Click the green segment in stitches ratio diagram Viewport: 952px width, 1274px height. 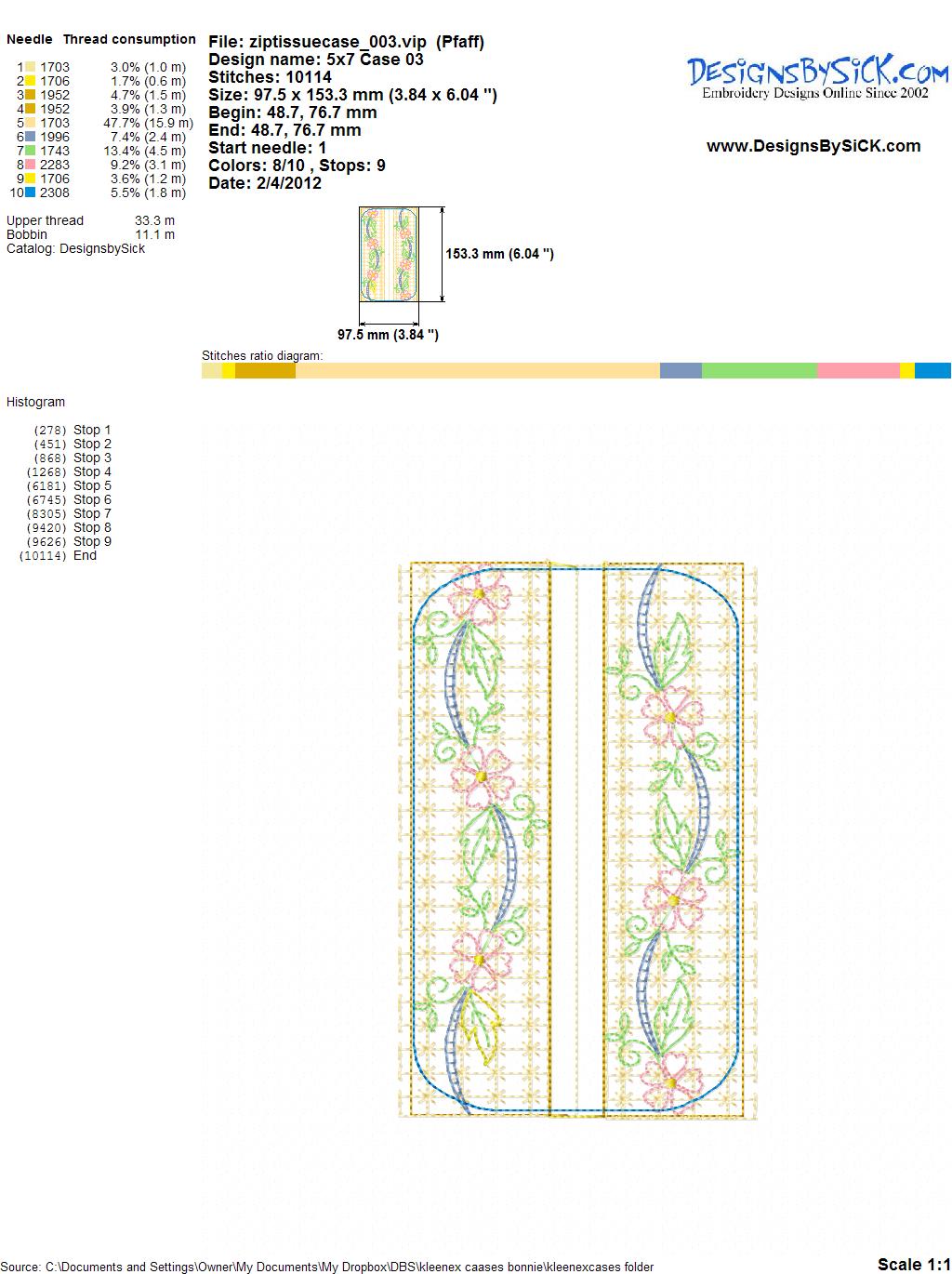pyautogui.click(x=759, y=371)
